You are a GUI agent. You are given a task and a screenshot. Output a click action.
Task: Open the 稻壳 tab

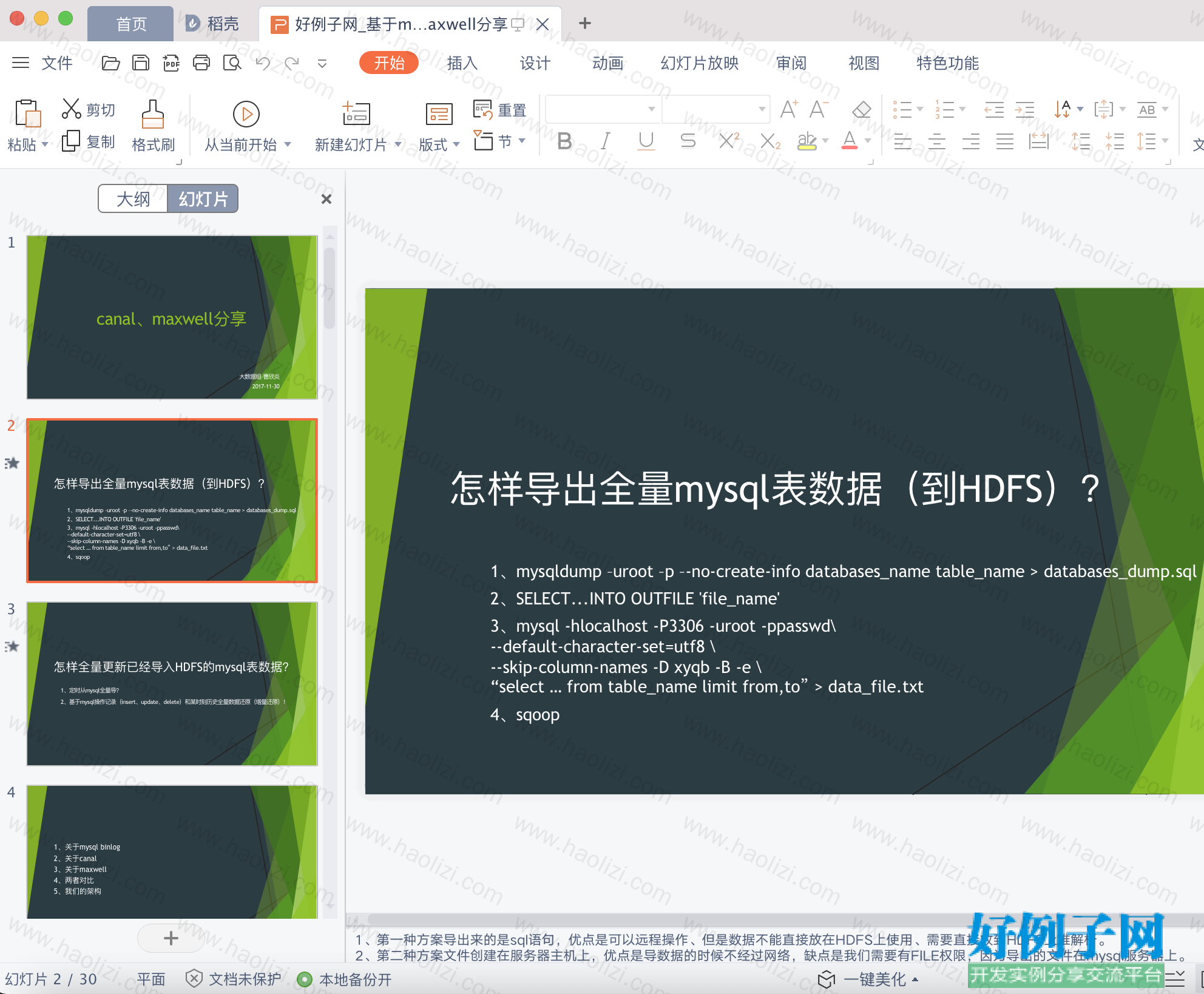click(212, 24)
